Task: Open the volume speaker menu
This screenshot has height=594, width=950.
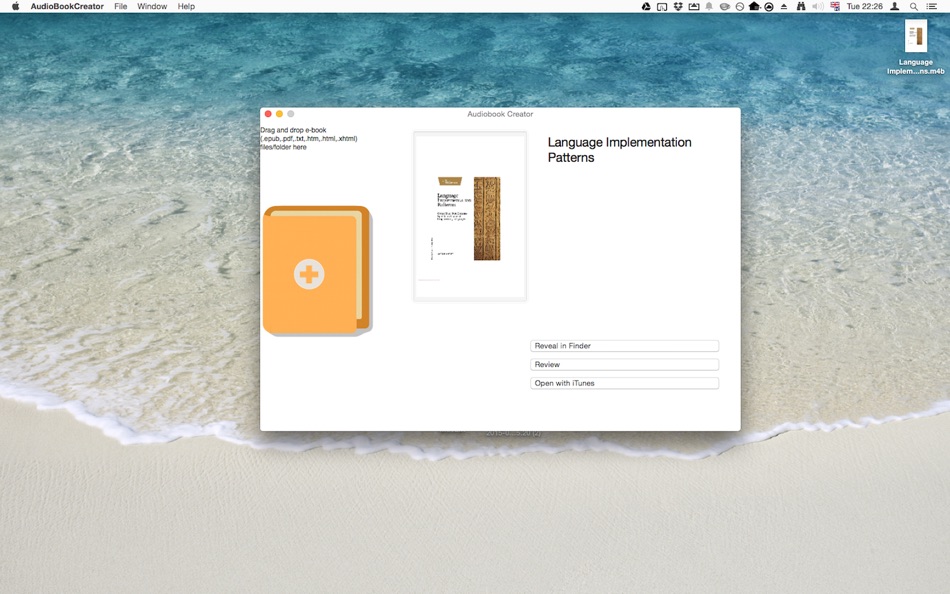Action: pyautogui.click(x=818, y=6)
